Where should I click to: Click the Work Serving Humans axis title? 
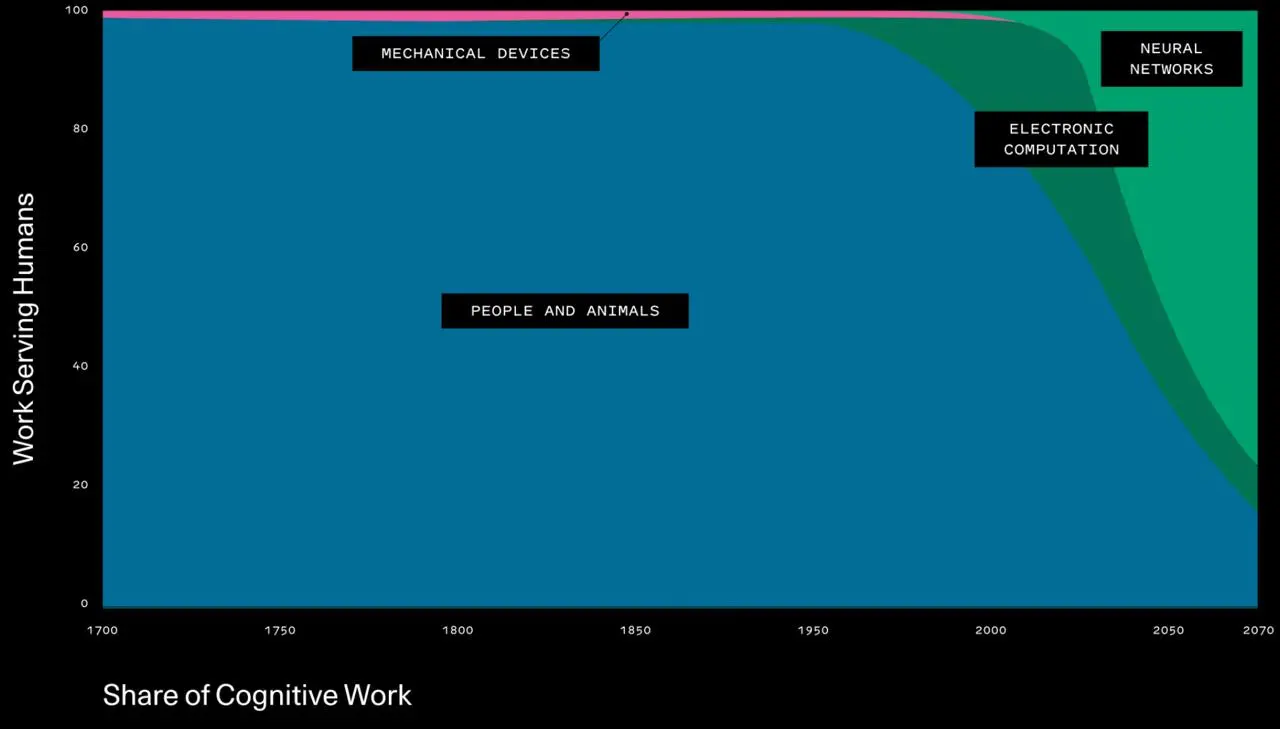(x=24, y=329)
